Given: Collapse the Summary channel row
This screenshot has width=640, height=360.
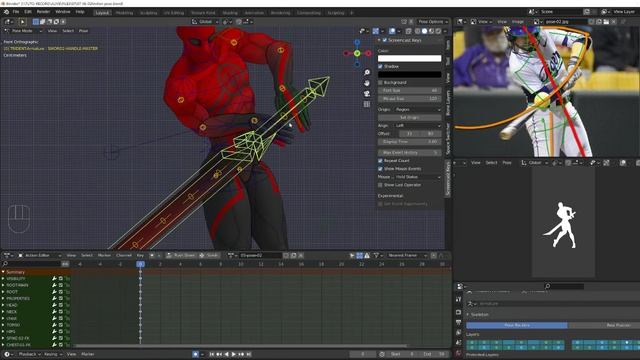Looking at the screenshot, I should [3, 272].
